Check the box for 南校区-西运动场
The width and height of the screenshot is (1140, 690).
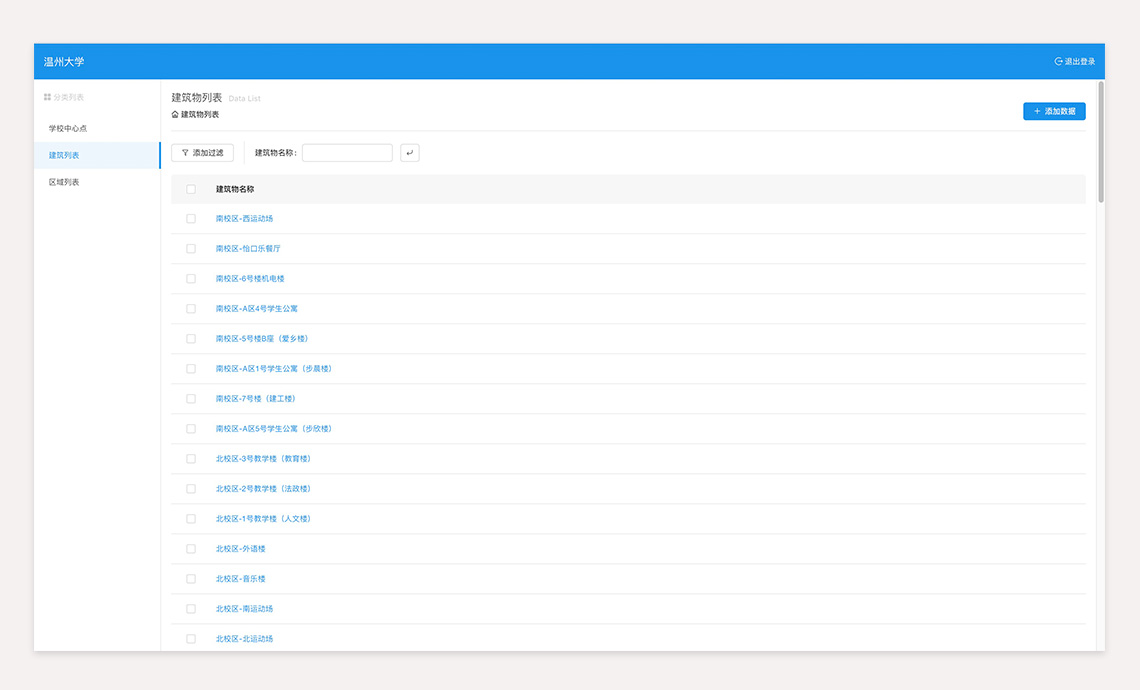[191, 219]
